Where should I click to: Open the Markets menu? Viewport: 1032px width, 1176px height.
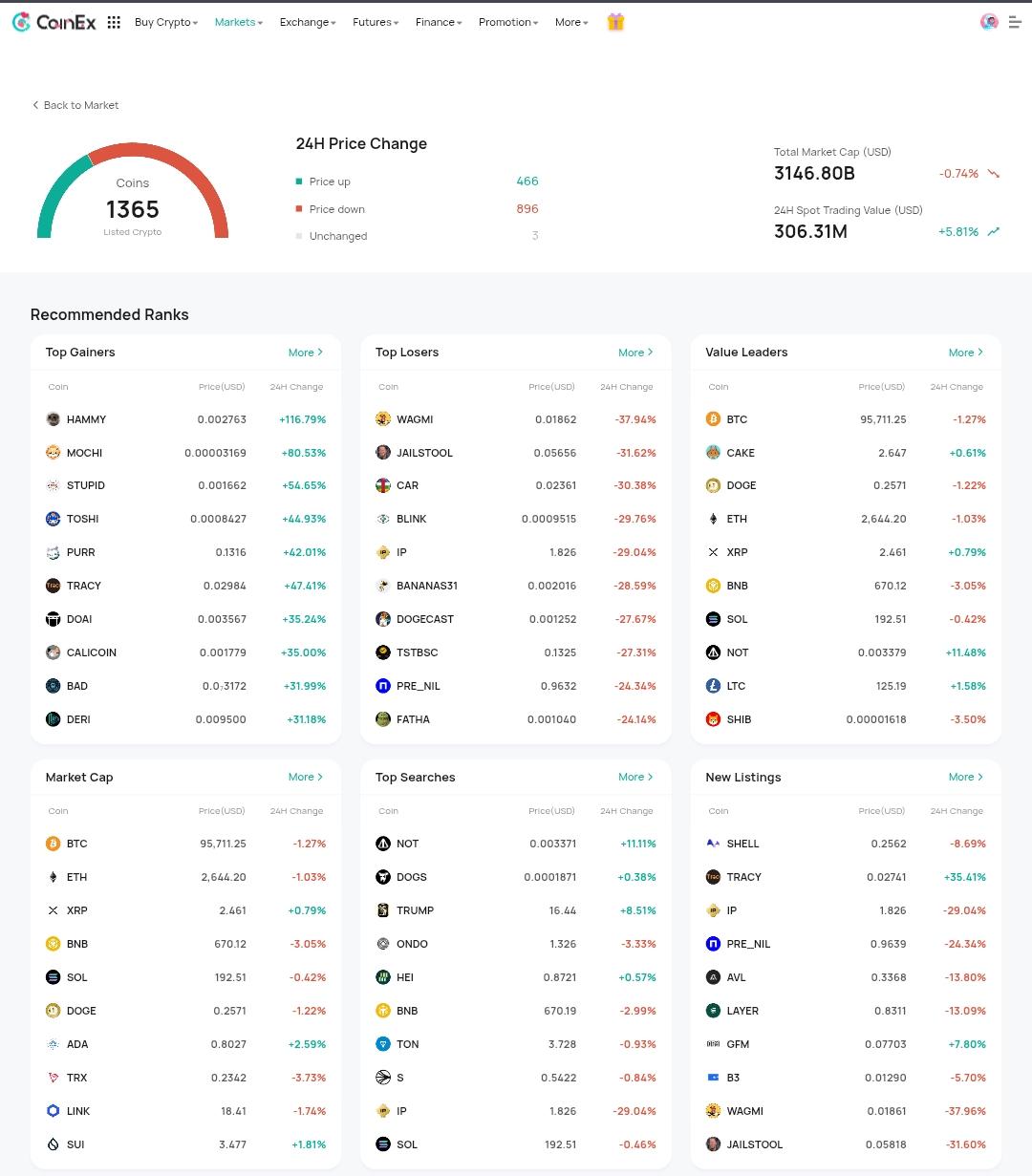click(238, 22)
